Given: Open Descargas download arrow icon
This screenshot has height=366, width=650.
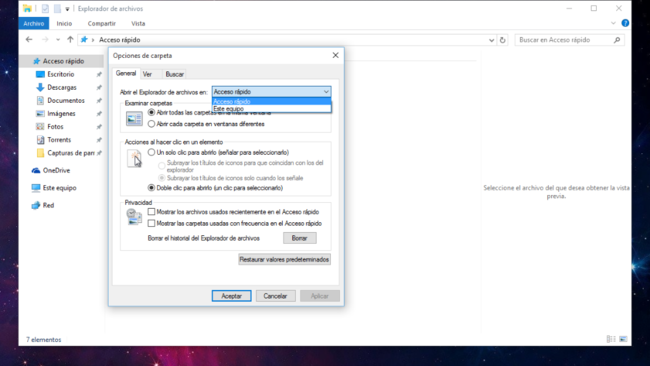Looking at the screenshot, I should (x=40, y=87).
